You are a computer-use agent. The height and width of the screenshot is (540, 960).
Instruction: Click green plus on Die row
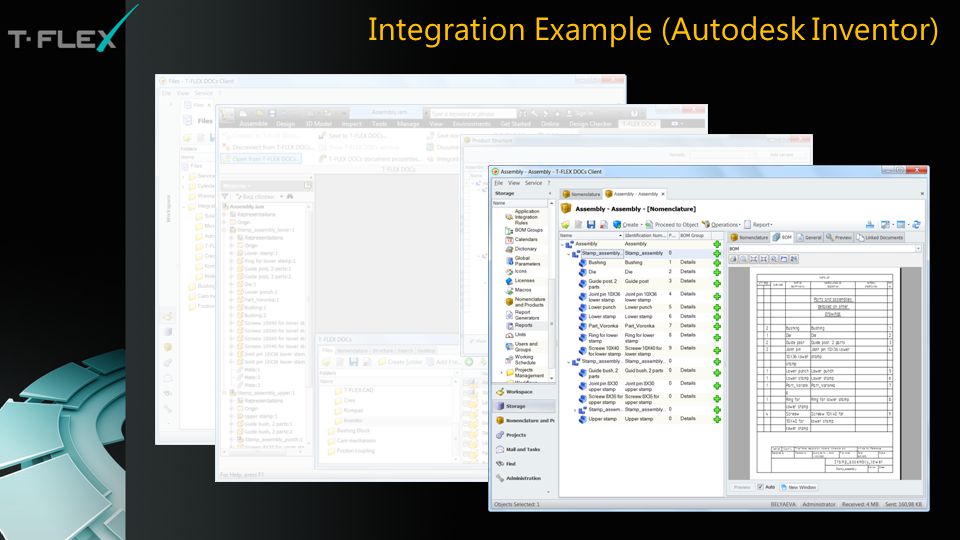[717, 272]
